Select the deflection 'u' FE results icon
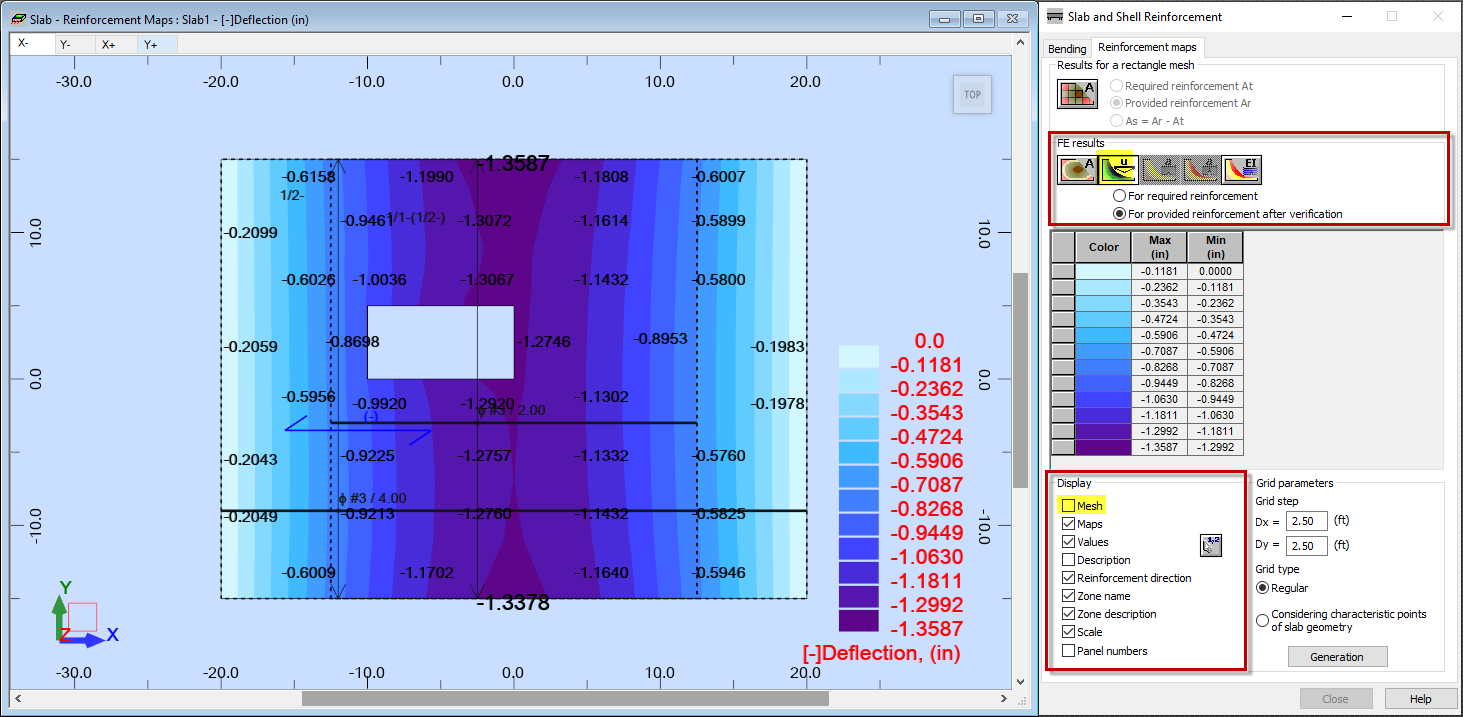The image size is (1463, 717). [1119, 170]
